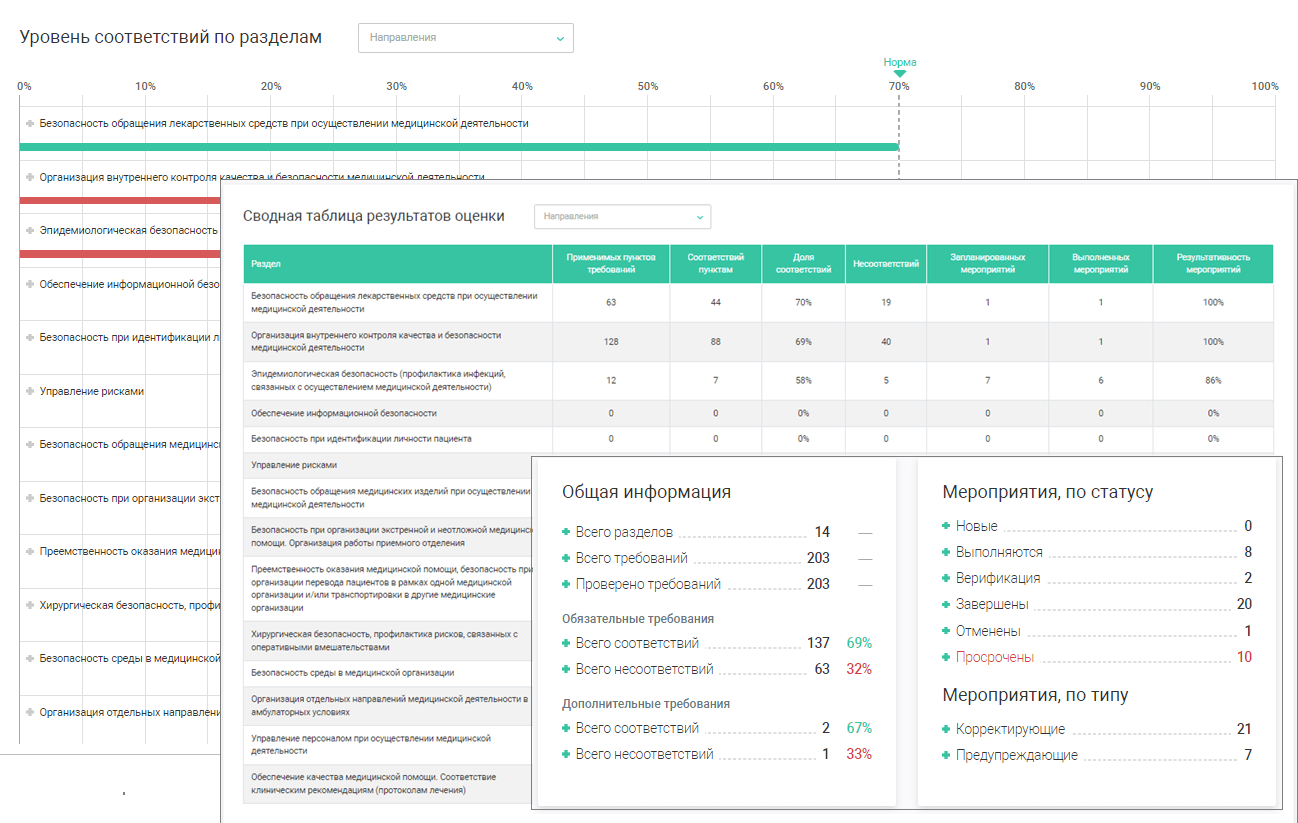This screenshot has width=1298, height=823.
Task: Expand the Безопасность при организации экстренной chart row
Action: click(x=30, y=498)
